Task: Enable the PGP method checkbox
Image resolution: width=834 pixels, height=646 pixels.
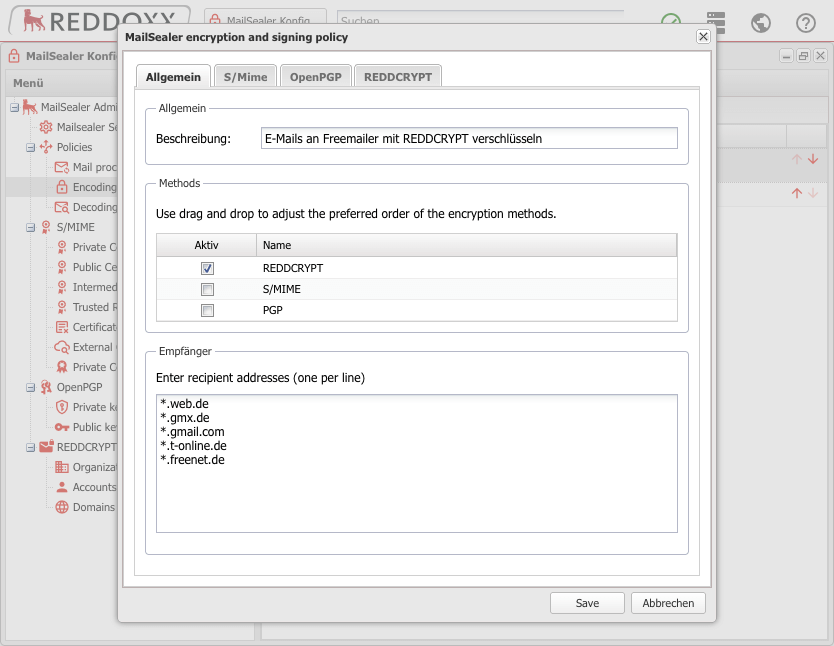Action: point(207,311)
